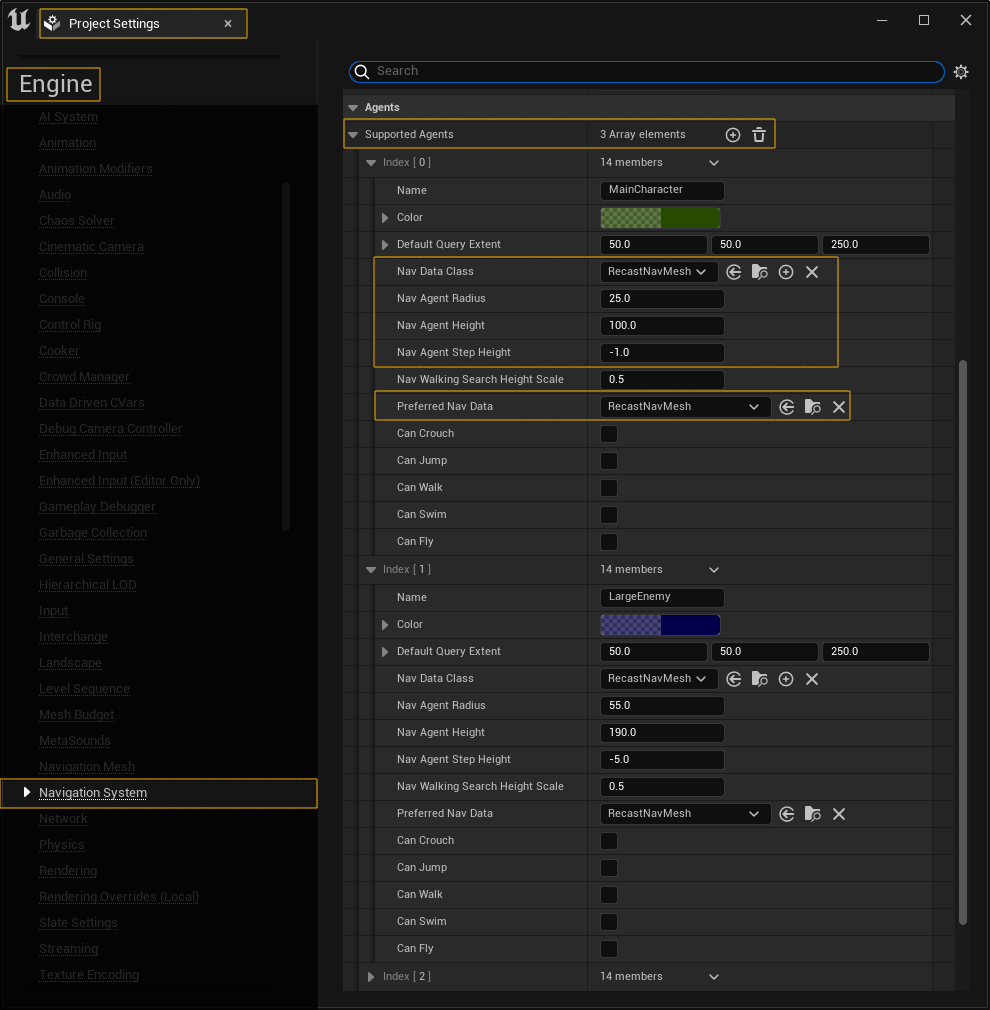The width and height of the screenshot is (990, 1010).
Task: Click the plus icon beside Nav Data Class
Action: tap(786, 271)
